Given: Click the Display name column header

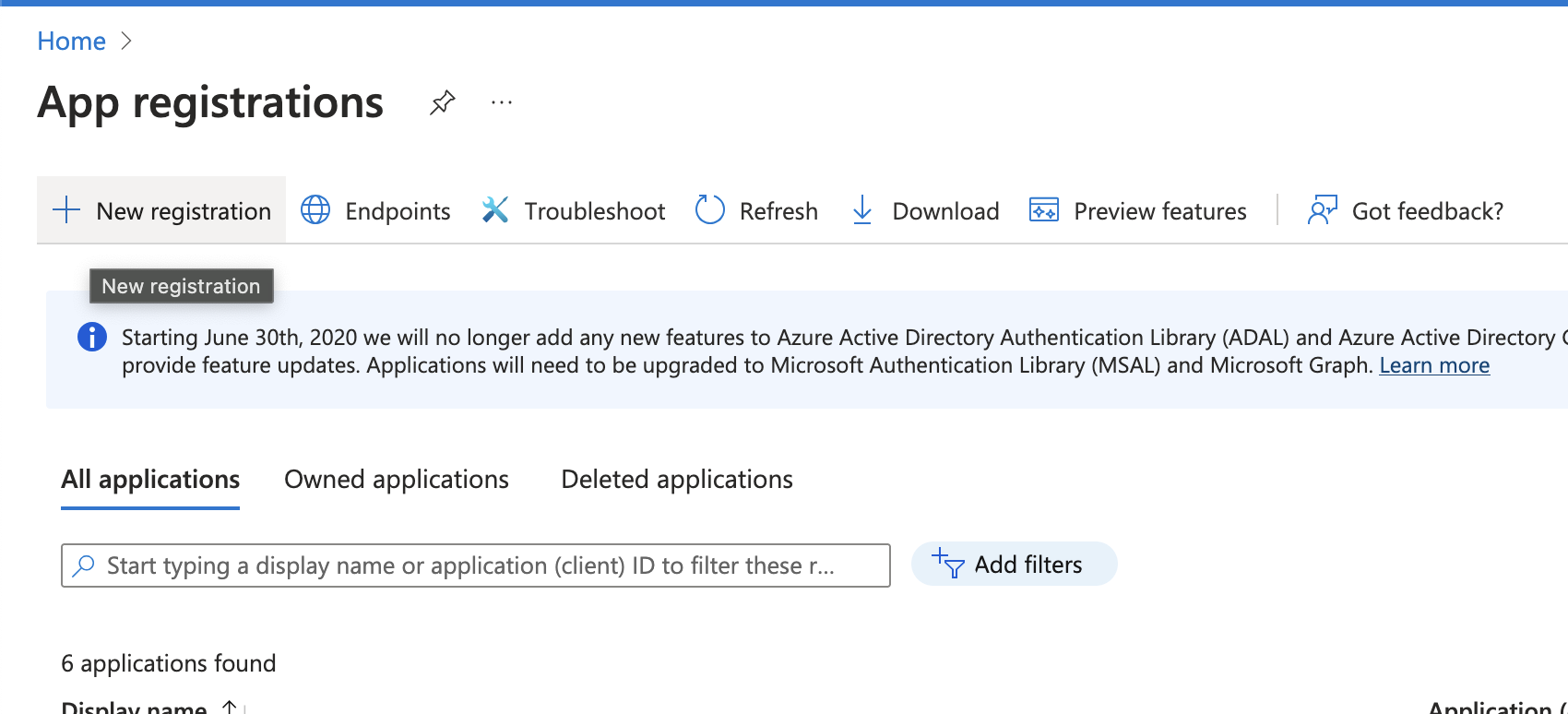Looking at the screenshot, I should click(134, 707).
